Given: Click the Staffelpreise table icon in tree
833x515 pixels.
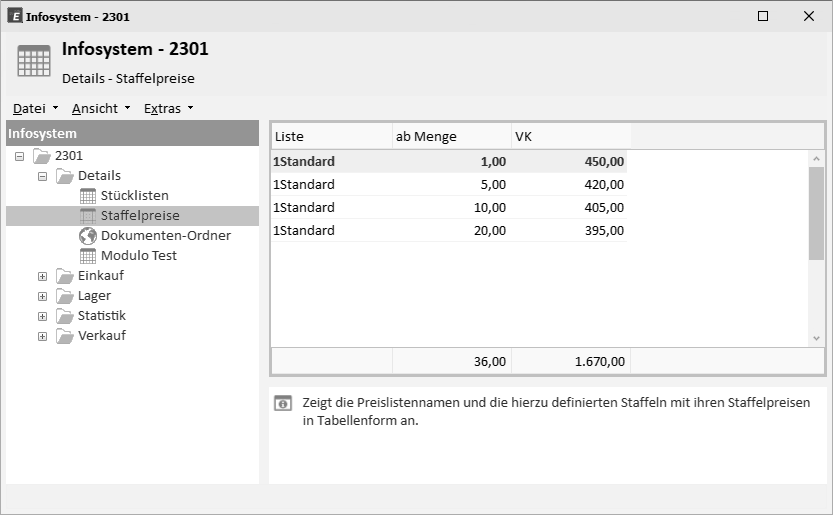Looking at the screenshot, I should (x=88, y=216).
